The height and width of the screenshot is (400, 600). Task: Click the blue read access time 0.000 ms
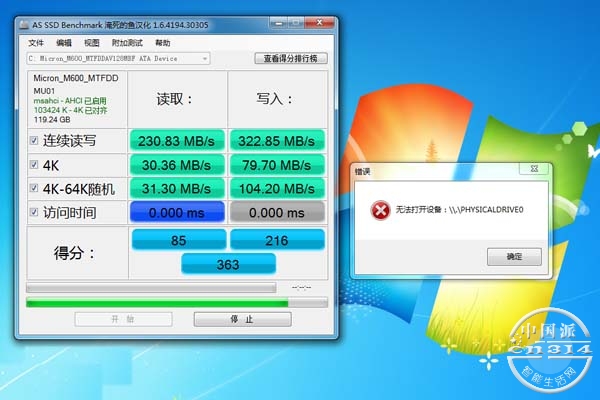tap(177, 212)
